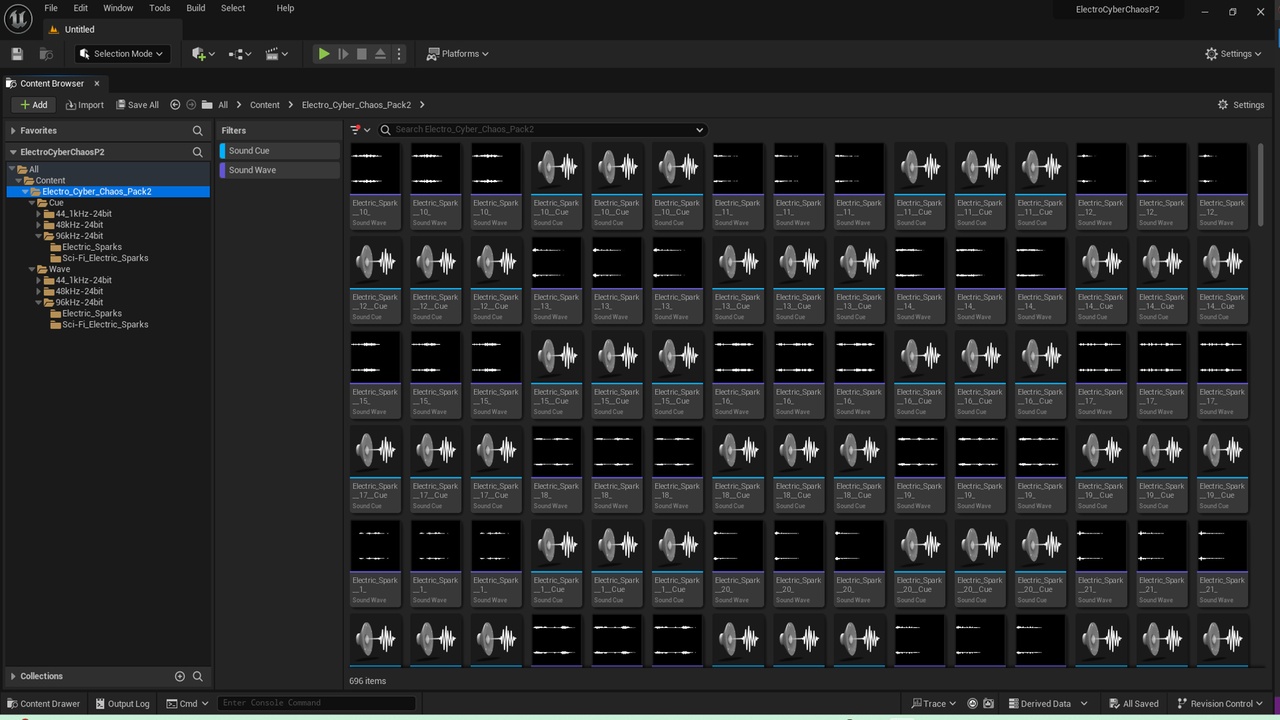This screenshot has height=720, width=1280.
Task: Open the Edit menu
Action: [80, 8]
